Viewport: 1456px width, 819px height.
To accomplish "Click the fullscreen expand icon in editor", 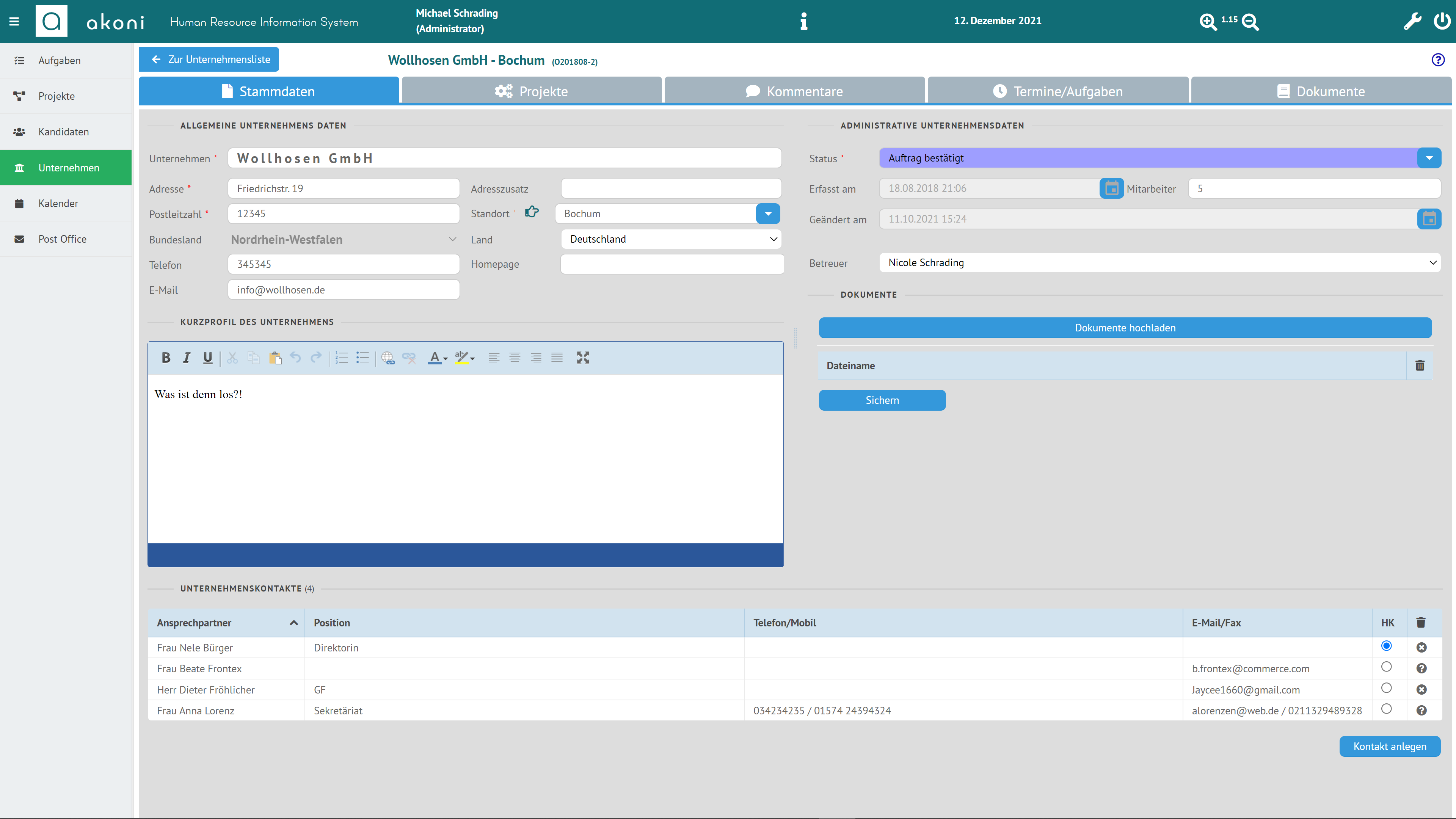I will [584, 358].
